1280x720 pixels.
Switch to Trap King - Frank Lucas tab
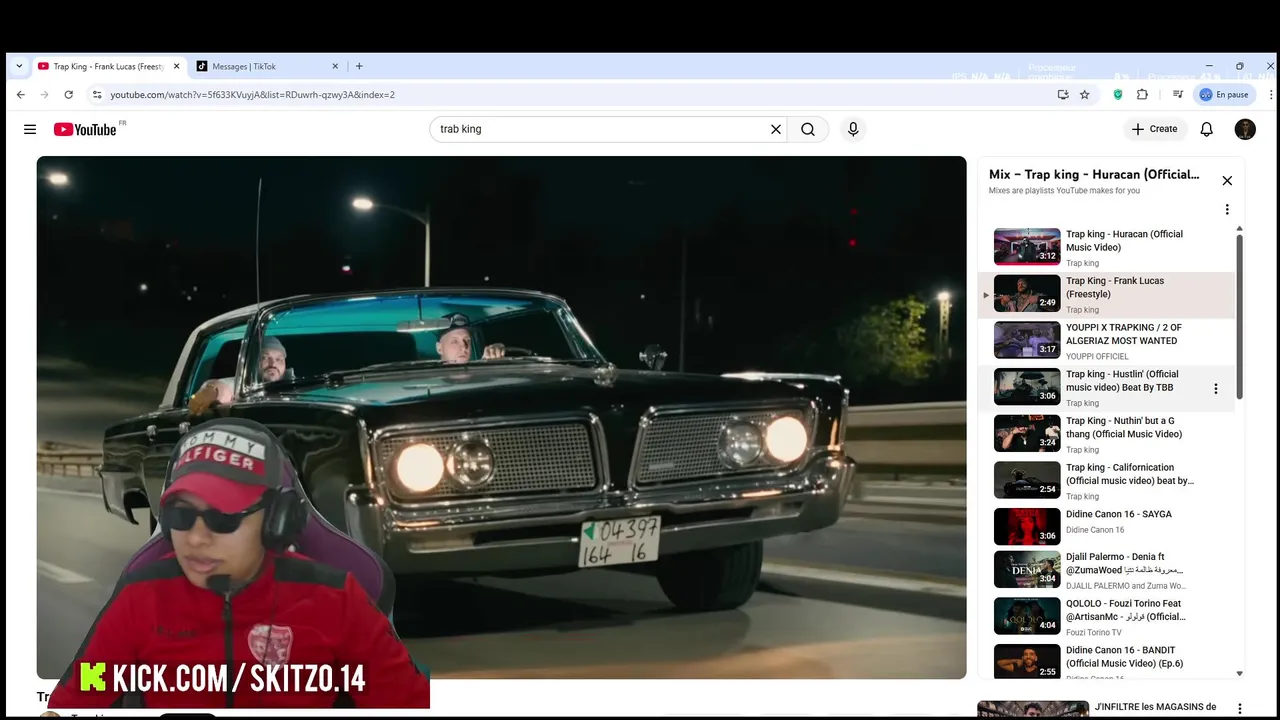click(108, 66)
